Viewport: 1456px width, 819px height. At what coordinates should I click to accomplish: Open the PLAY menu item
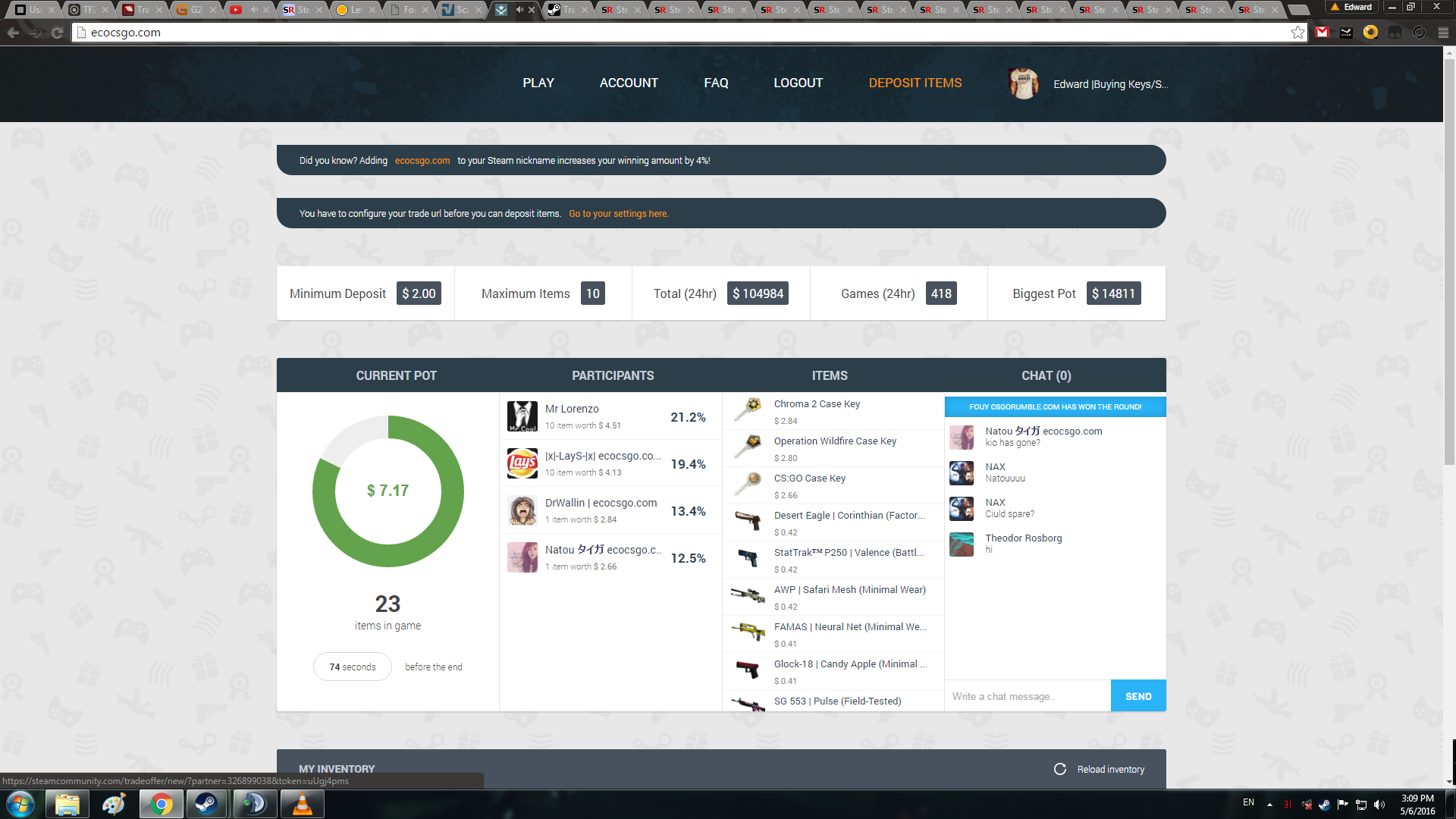click(538, 83)
